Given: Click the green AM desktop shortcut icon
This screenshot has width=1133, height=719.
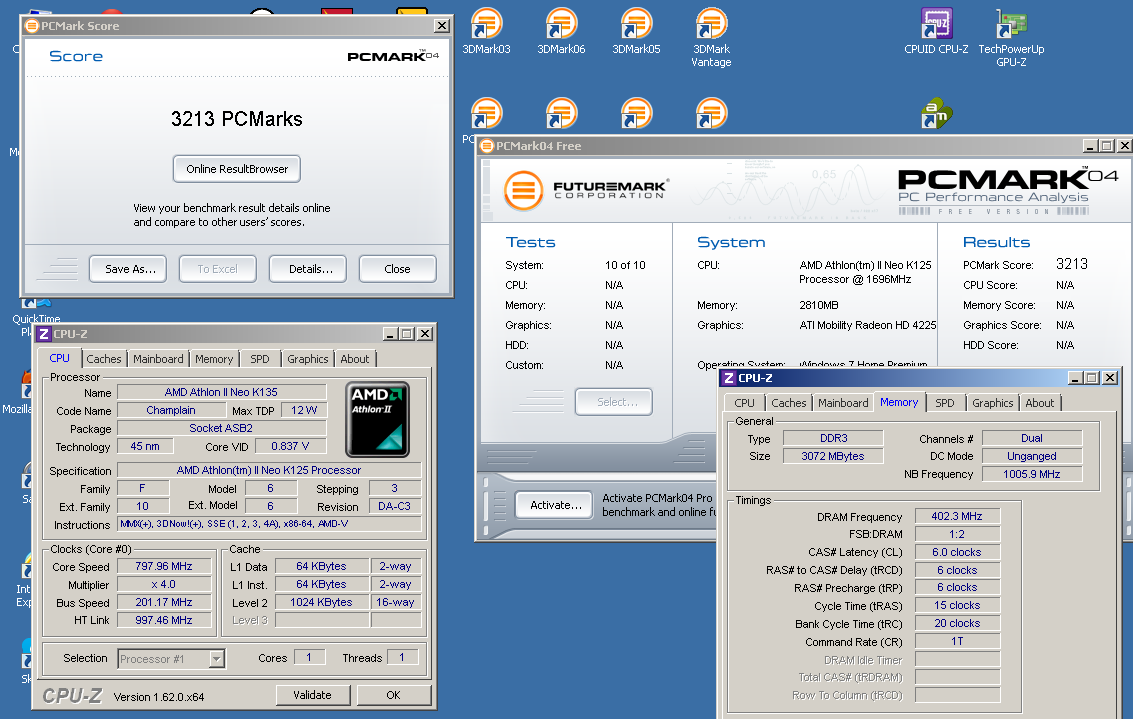Looking at the screenshot, I should [936, 113].
